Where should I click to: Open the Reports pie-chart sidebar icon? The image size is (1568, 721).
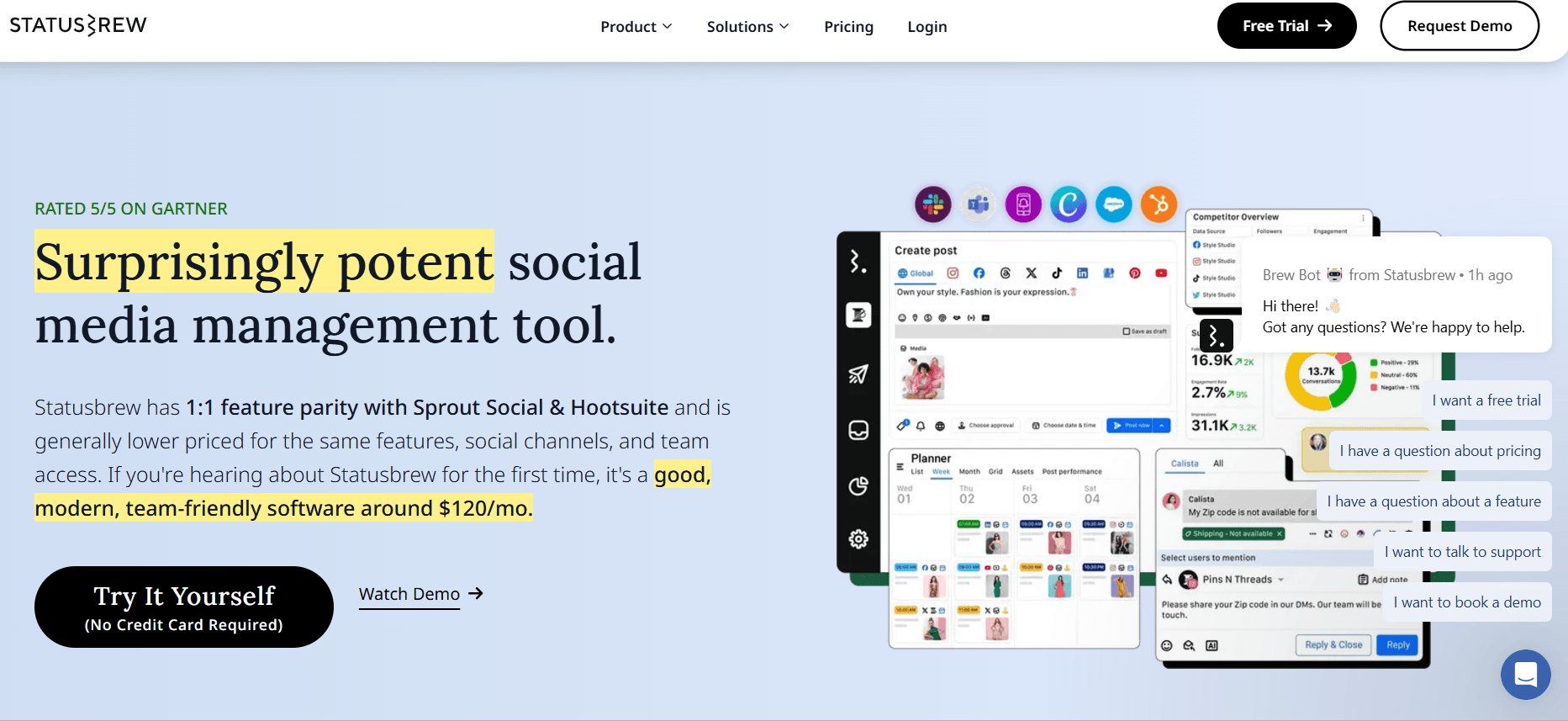(858, 485)
